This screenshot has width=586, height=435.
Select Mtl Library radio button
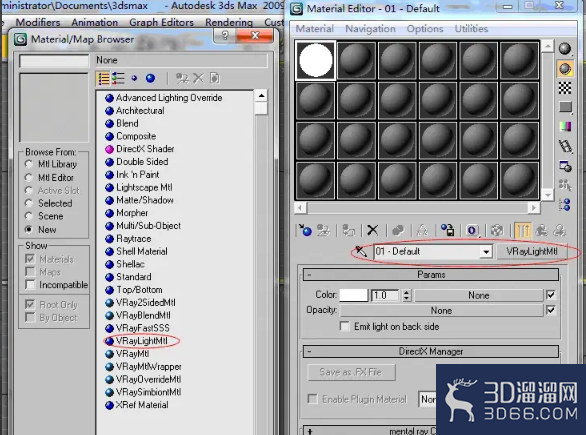point(28,164)
